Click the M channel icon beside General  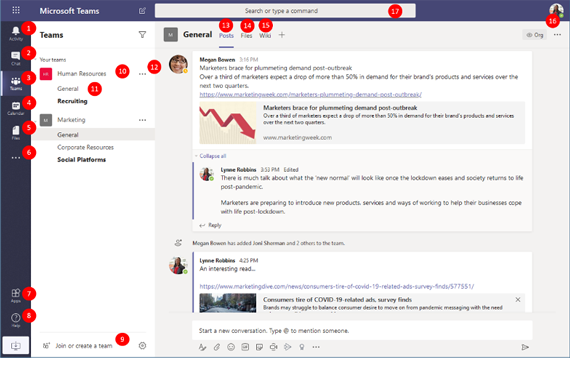point(170,35)
